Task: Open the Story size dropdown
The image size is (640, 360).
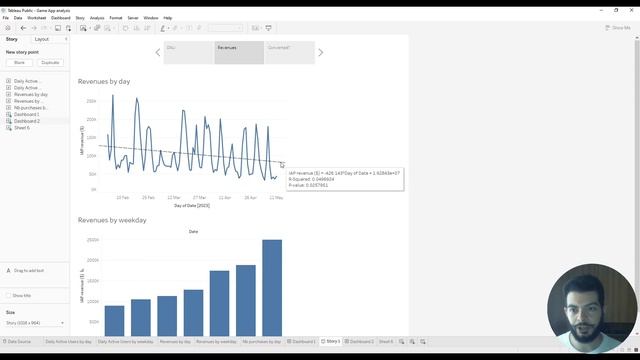Action: click(x=35, y=323)
